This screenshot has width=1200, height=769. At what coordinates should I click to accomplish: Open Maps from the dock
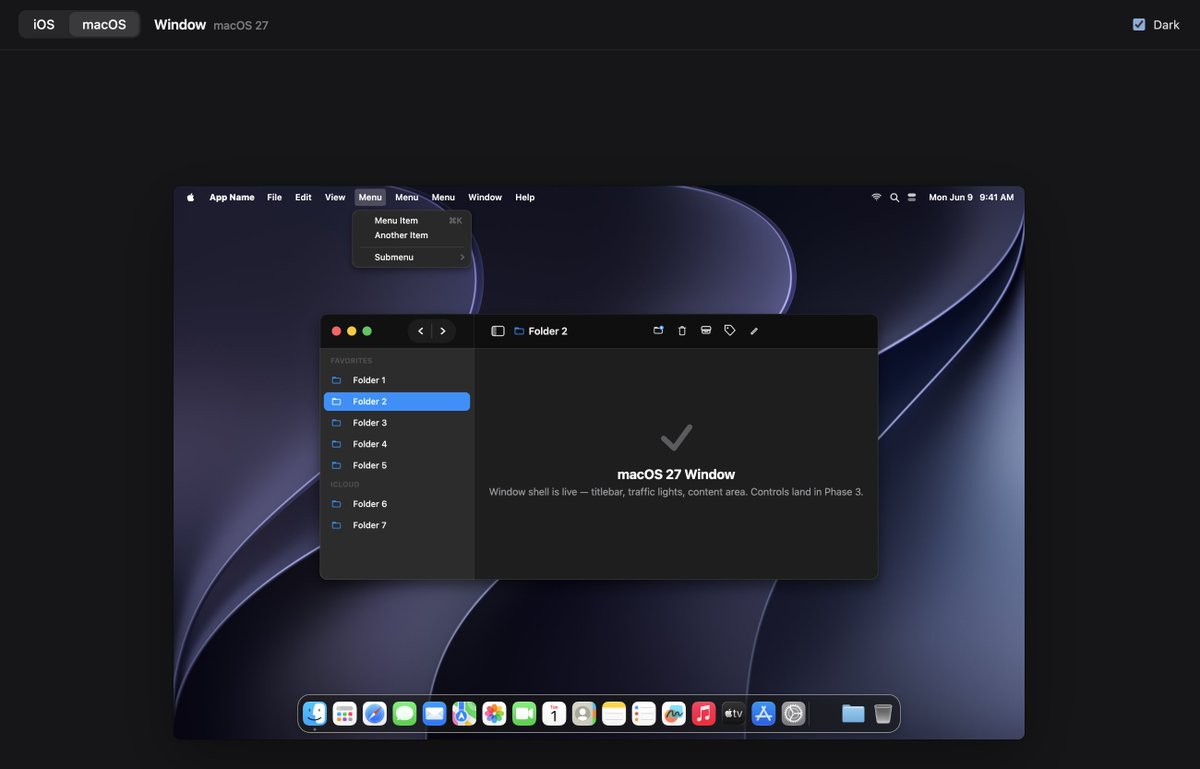pos(464,713)
